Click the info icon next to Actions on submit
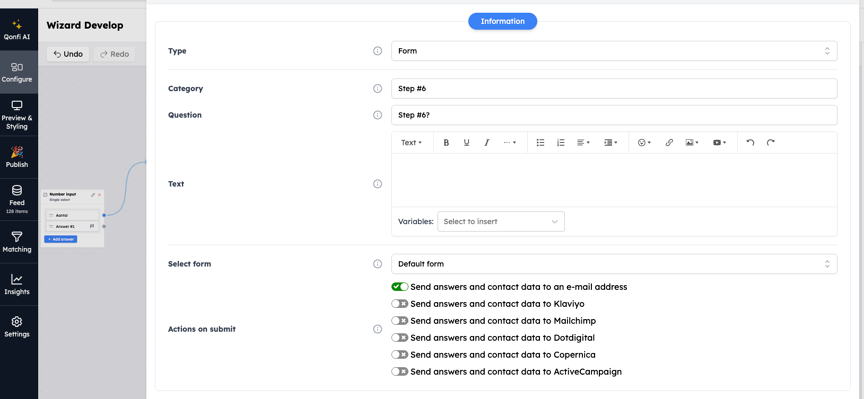864x399 pixels. tap(377, 329)
